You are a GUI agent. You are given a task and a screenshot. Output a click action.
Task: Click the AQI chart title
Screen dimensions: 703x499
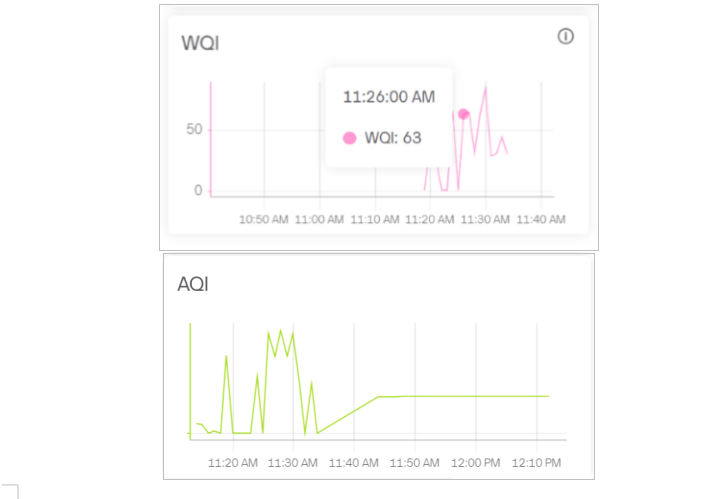click(192, 284)
